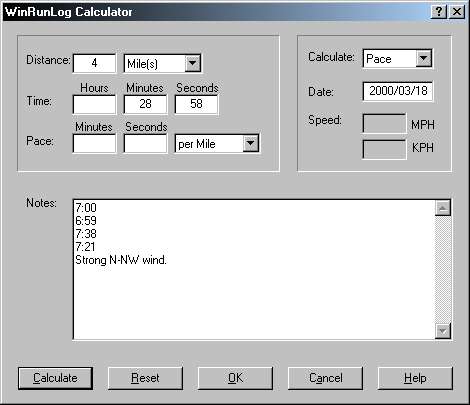Click the Pace Minutes input field
Image resolution: width=470 pixels, height=405 pixels.
point(94,144)
